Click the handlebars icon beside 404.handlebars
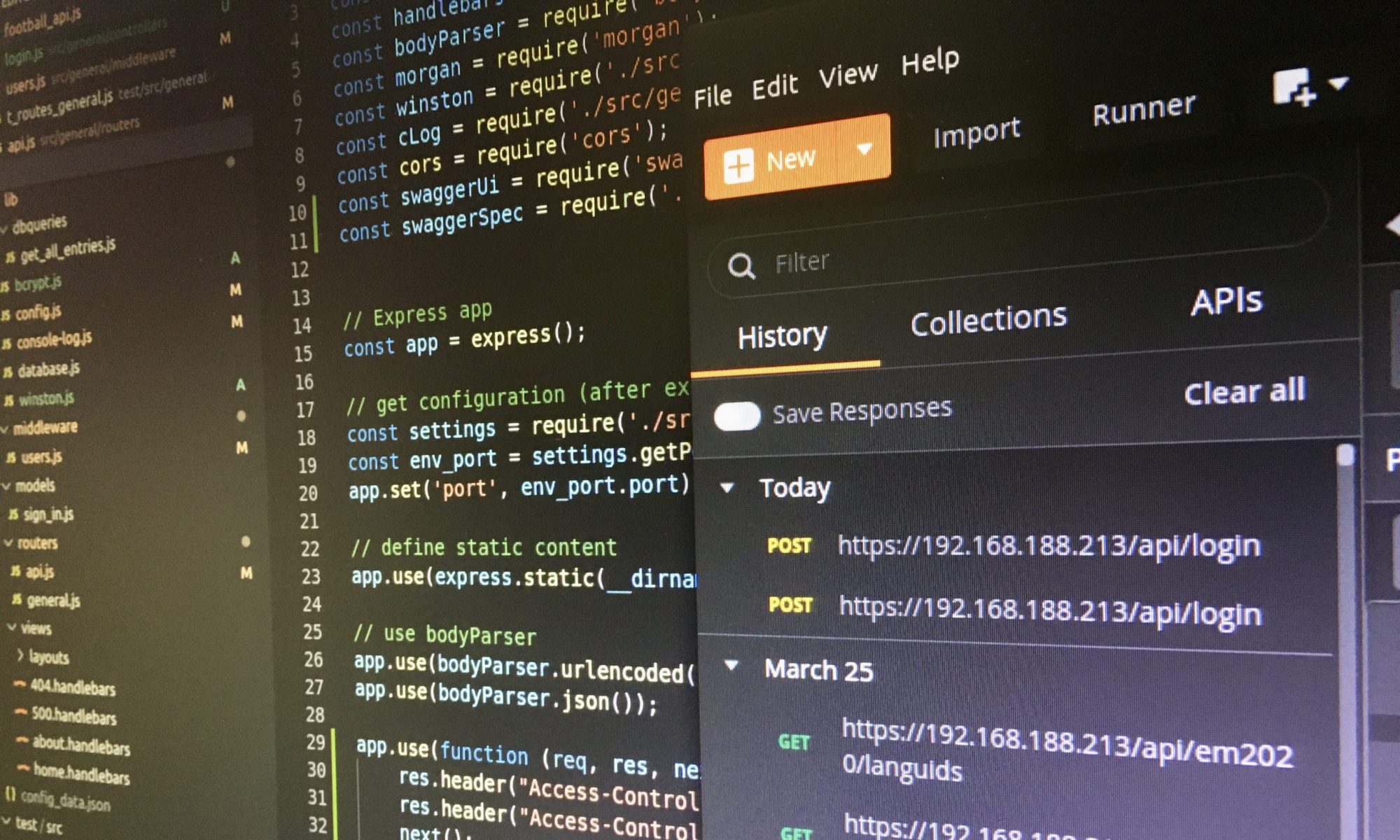Image resolution: width=1400 pixels, height=840 pixels. coord(20,685)
